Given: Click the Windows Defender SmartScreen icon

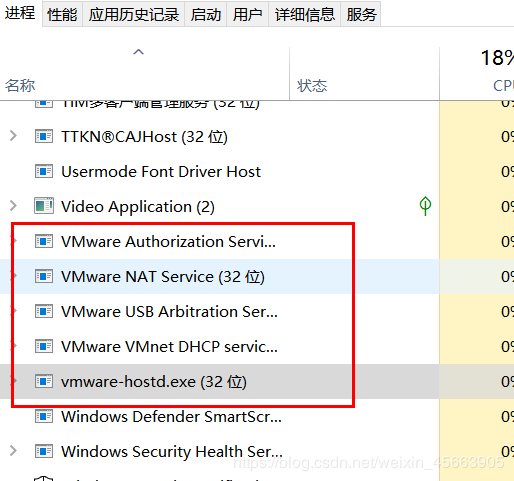Looking at the screenshot, I should (x=44, y=416).
